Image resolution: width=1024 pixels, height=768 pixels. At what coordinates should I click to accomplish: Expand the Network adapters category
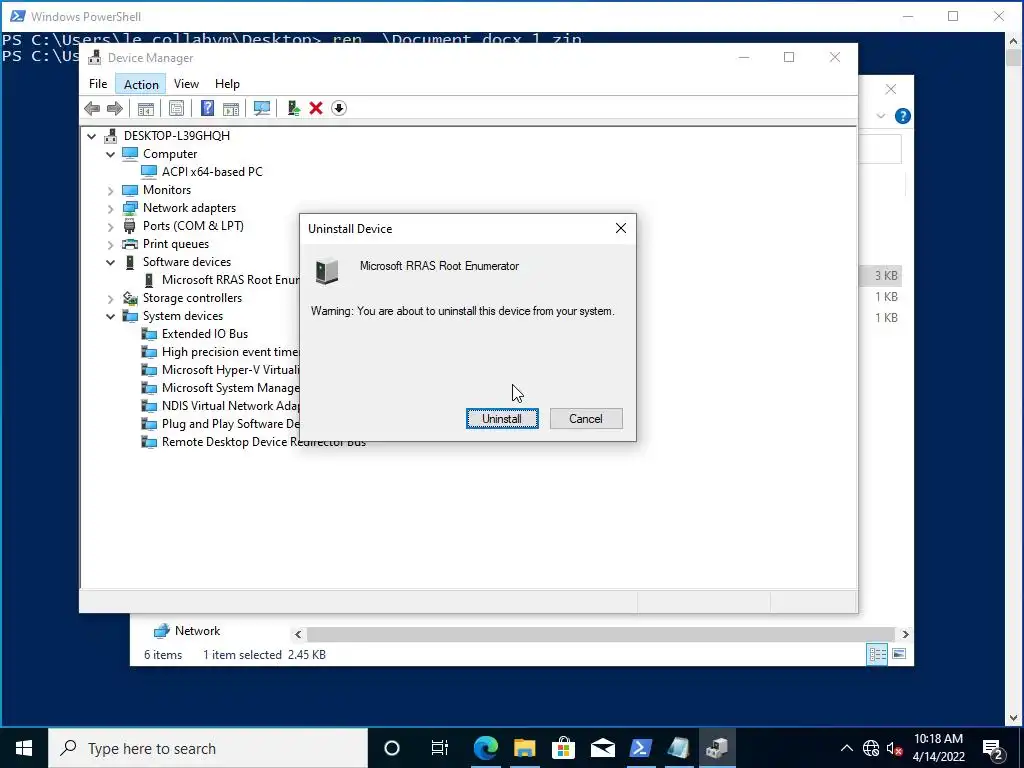tap(110, 209)
